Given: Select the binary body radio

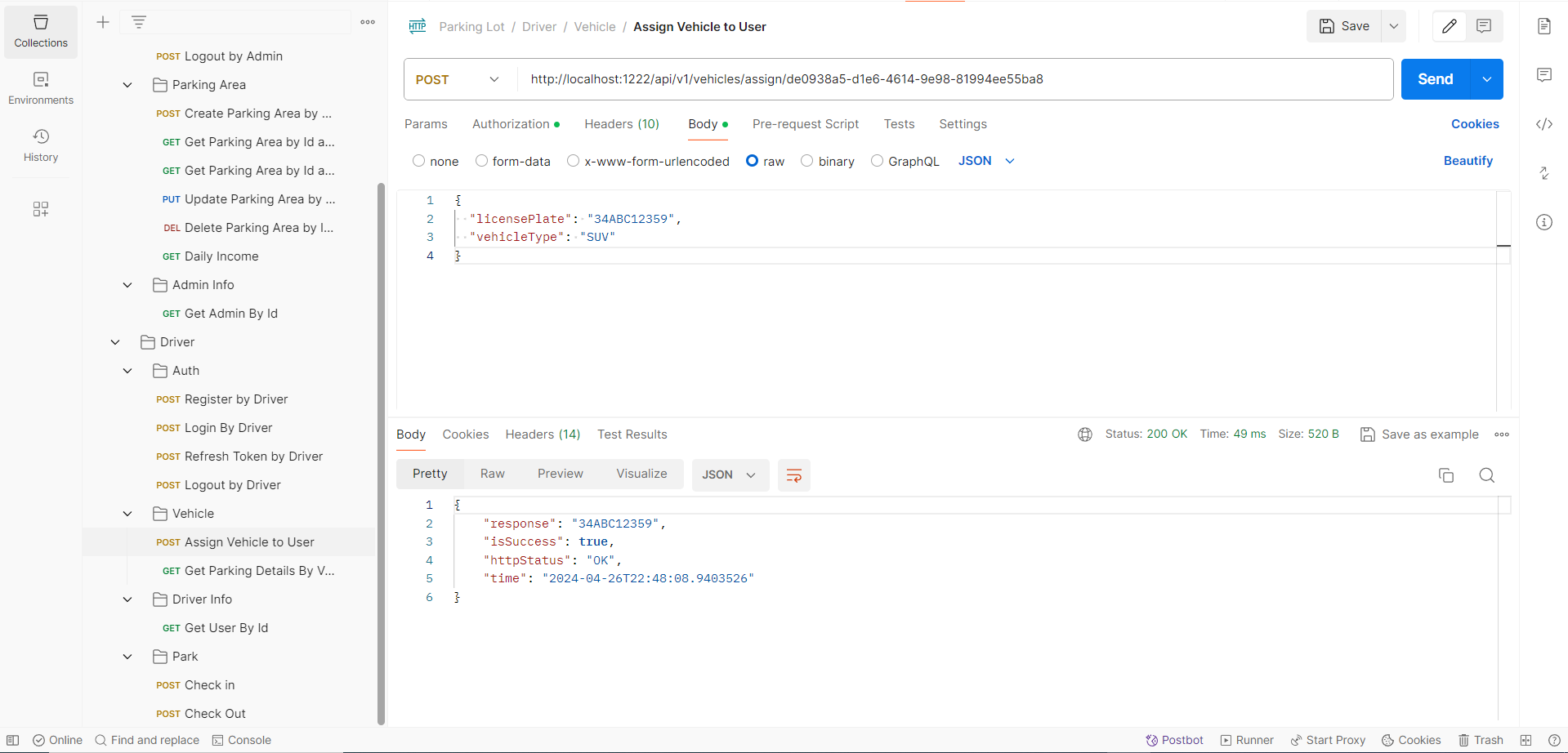Looking at the screenshot, I should coord(807,161).
